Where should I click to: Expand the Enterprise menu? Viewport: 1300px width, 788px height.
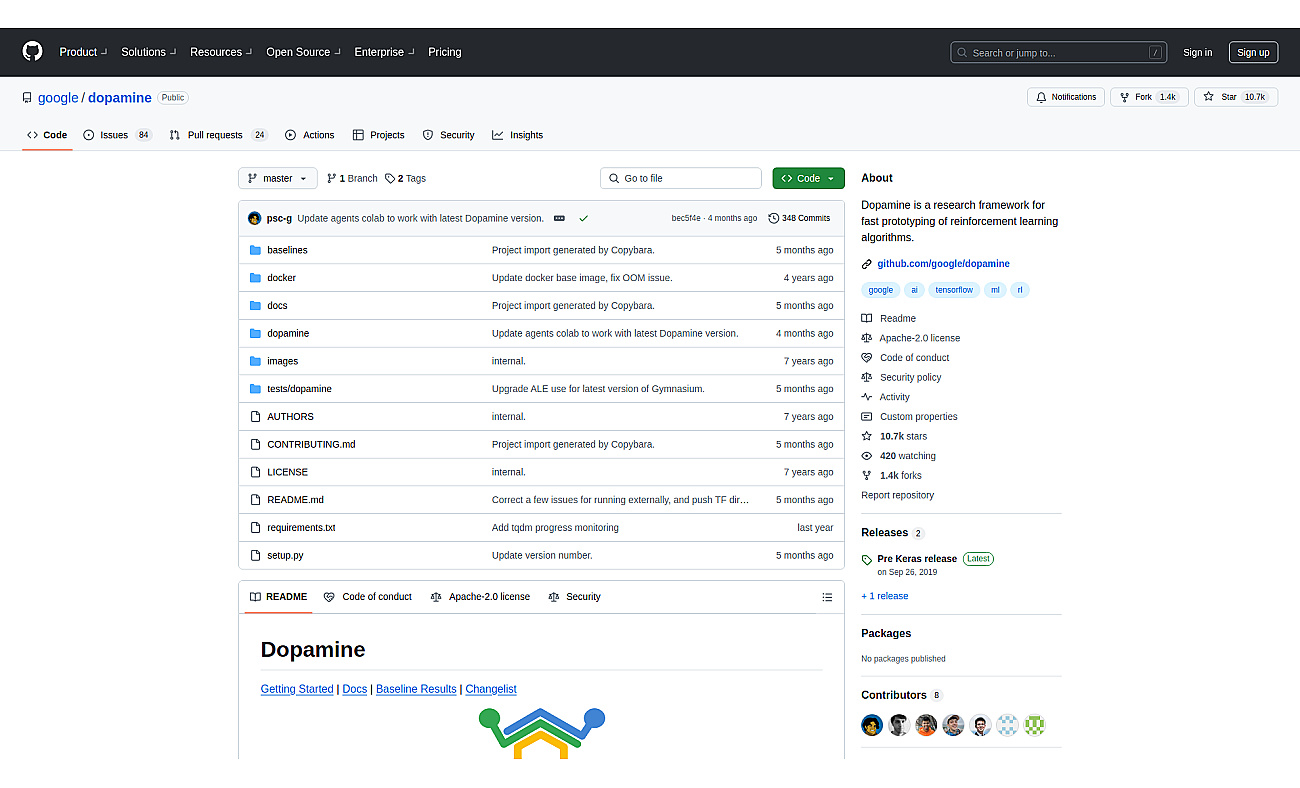pos(384,52)
